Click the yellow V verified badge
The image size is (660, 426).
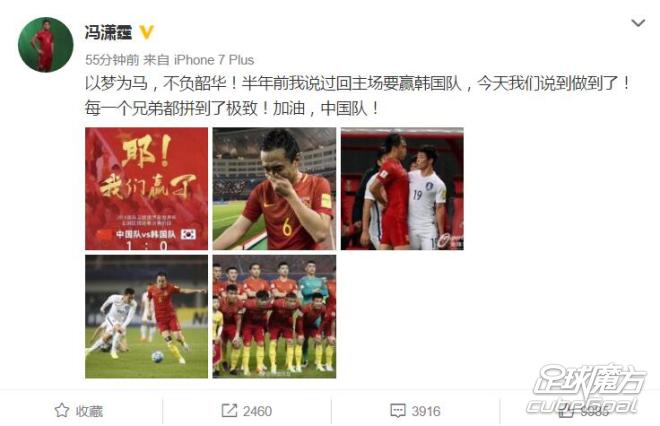146,32
